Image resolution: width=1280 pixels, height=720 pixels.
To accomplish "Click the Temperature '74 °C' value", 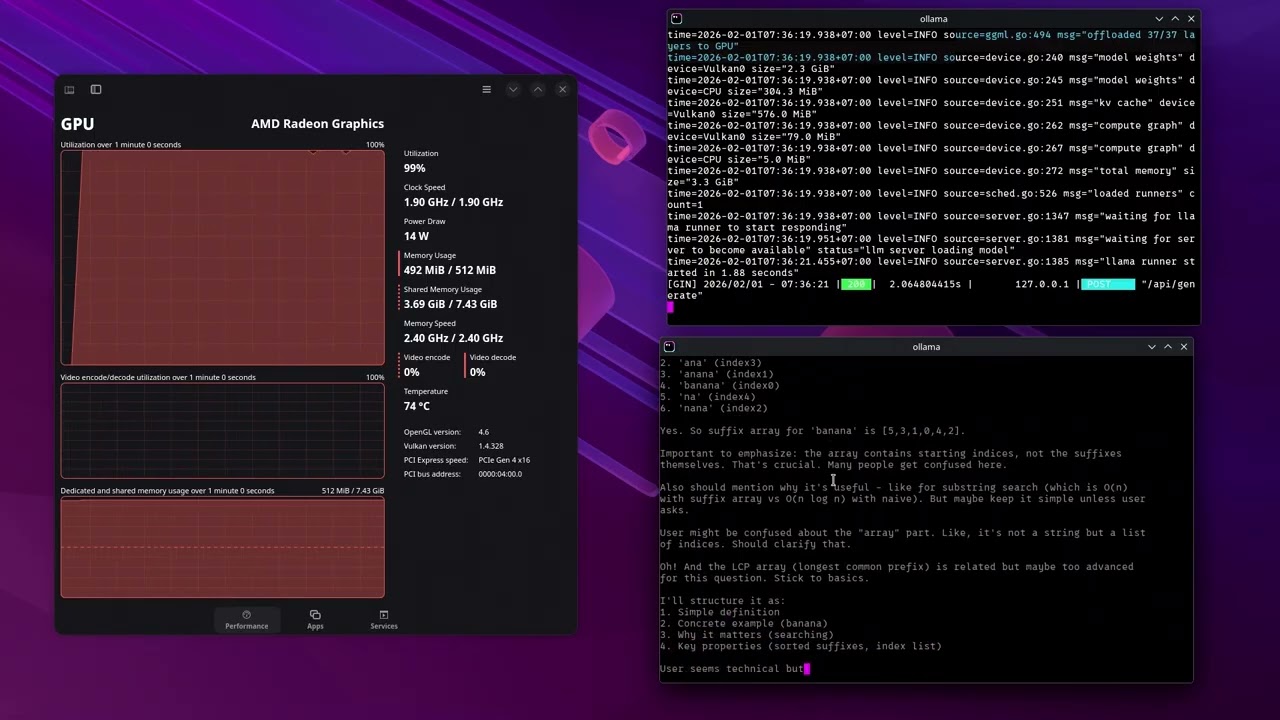I will pyautogui.click(x=416, y=406).
